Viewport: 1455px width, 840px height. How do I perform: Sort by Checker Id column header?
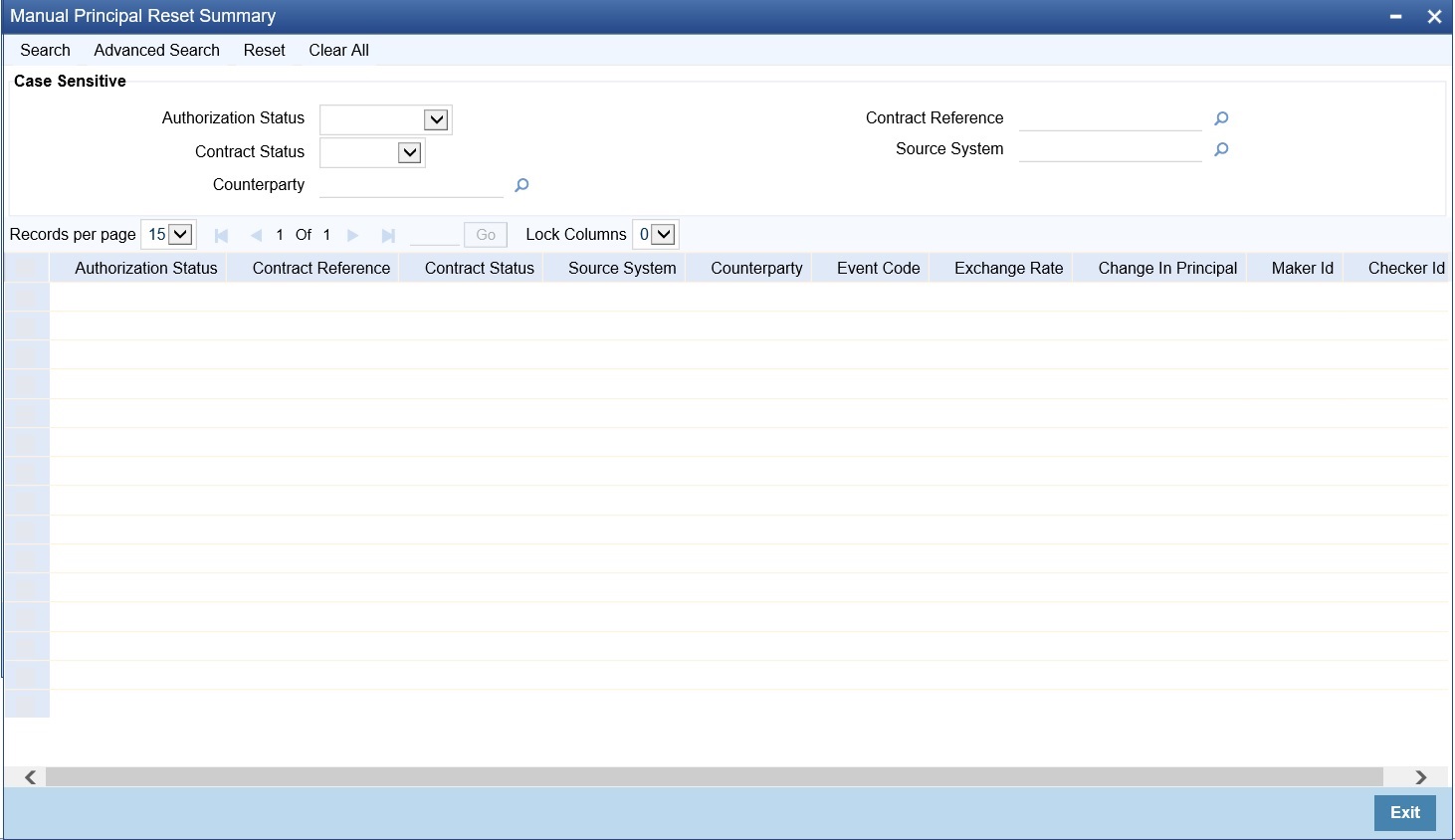pos(1405,269)
